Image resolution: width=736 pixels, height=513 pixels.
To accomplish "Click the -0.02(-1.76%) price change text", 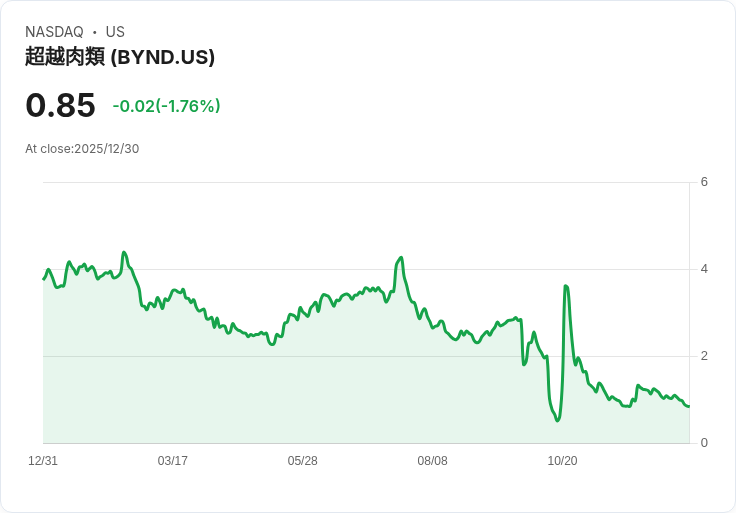I will (x=166, y=106).
